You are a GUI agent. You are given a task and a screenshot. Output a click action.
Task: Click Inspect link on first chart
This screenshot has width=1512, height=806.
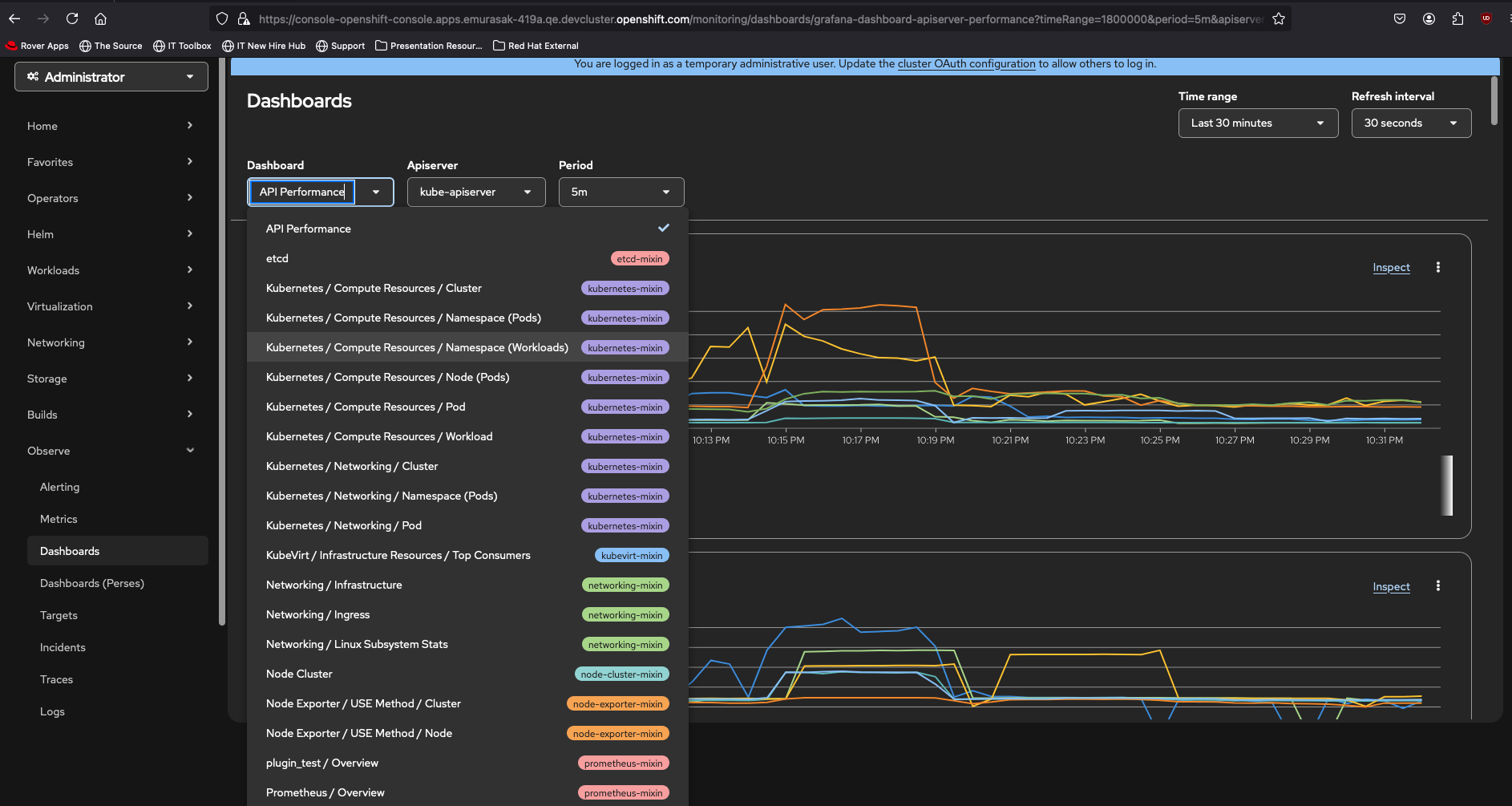click(x=1391, y=267)
